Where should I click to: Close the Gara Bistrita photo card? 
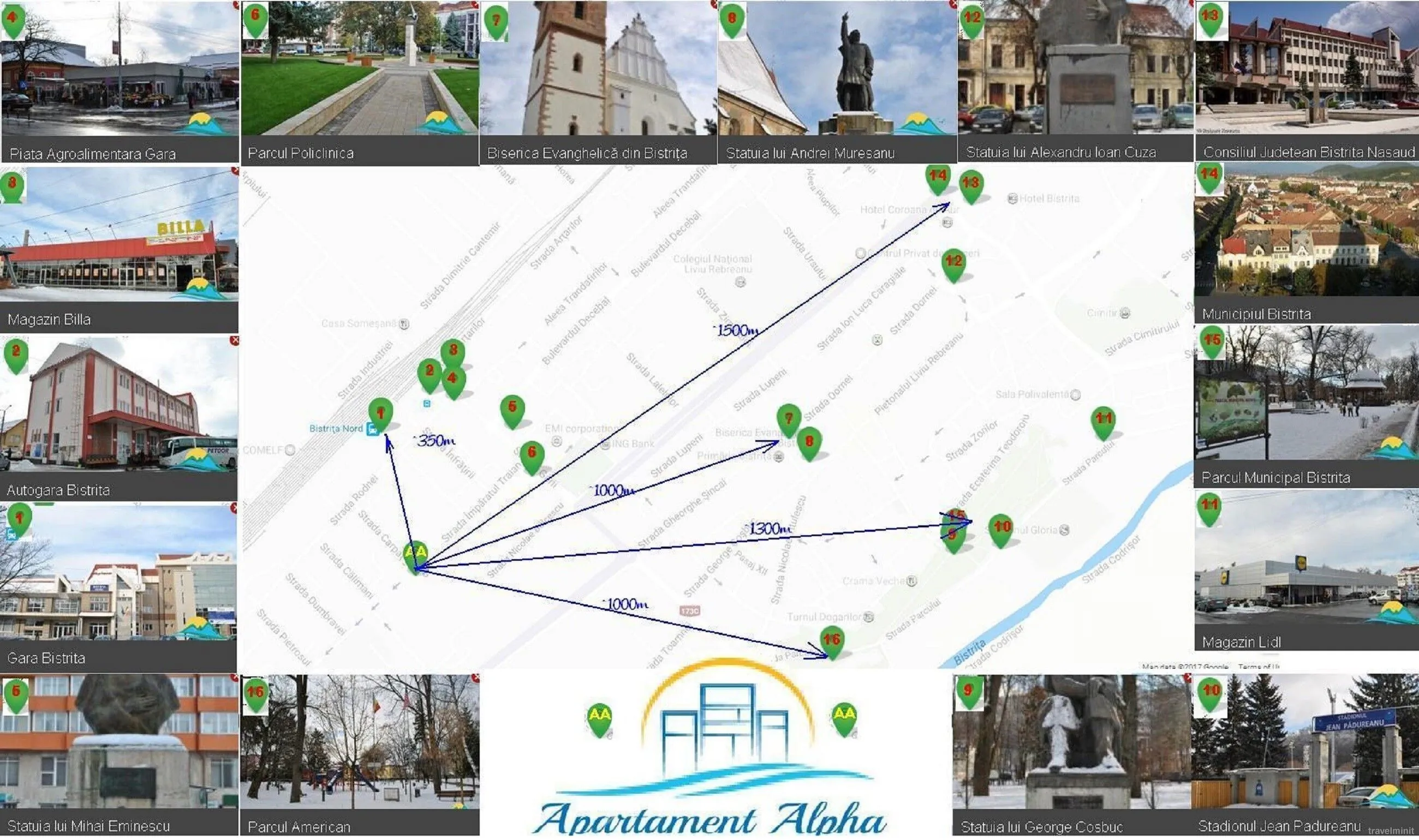pos(235,509)
